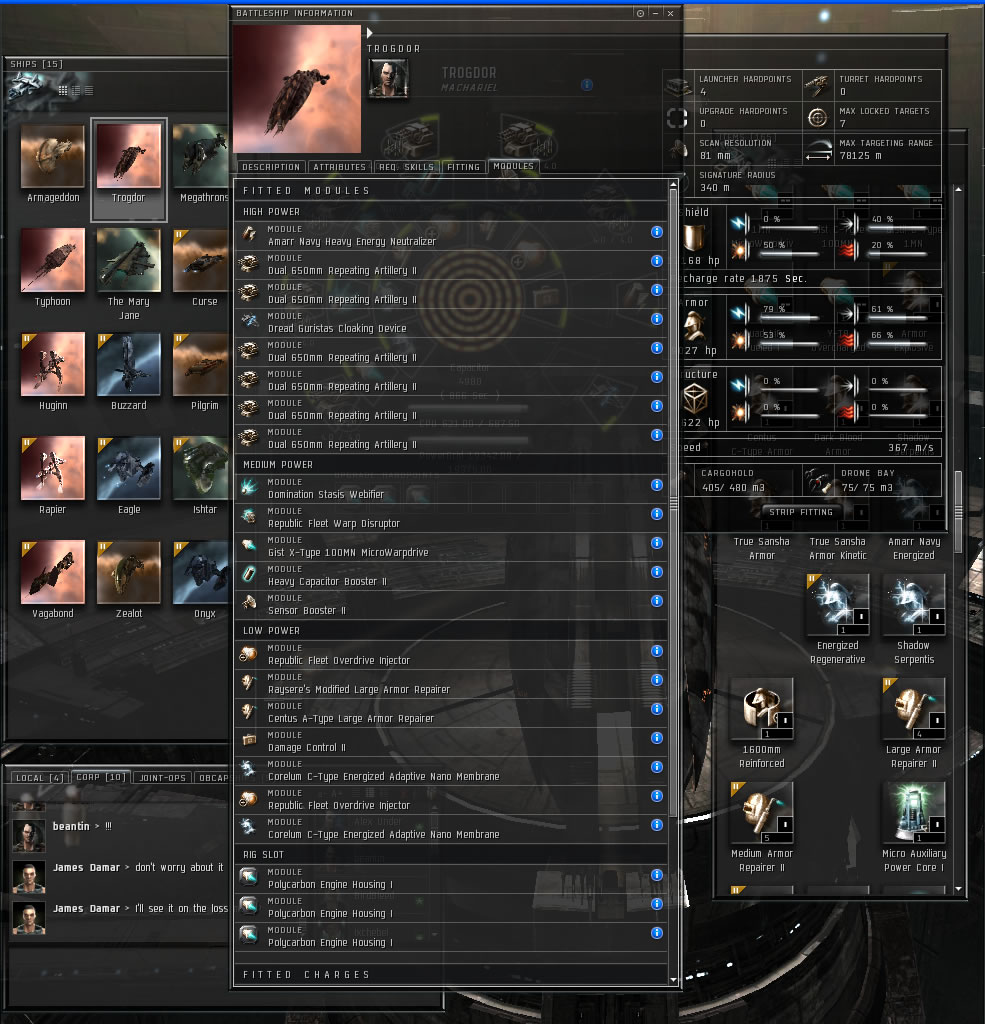Switch chat to Joint-Ops channel tab
This screenshot has height=1024, width=985.
(x=163, y=778)
